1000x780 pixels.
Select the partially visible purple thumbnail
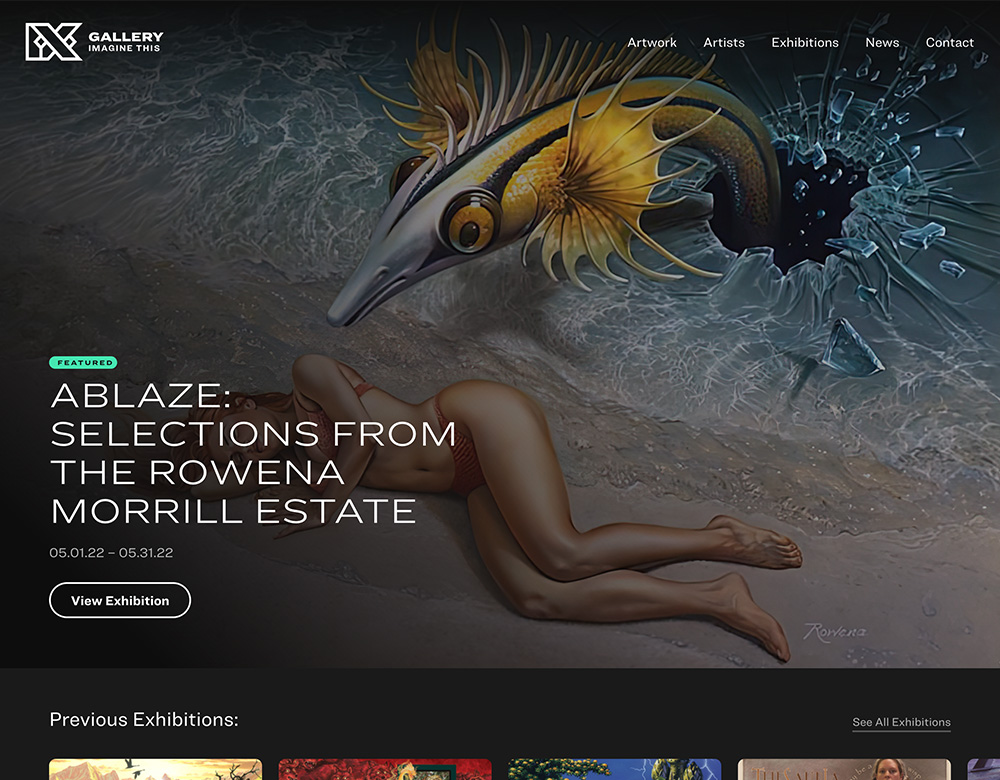point(983,769)
